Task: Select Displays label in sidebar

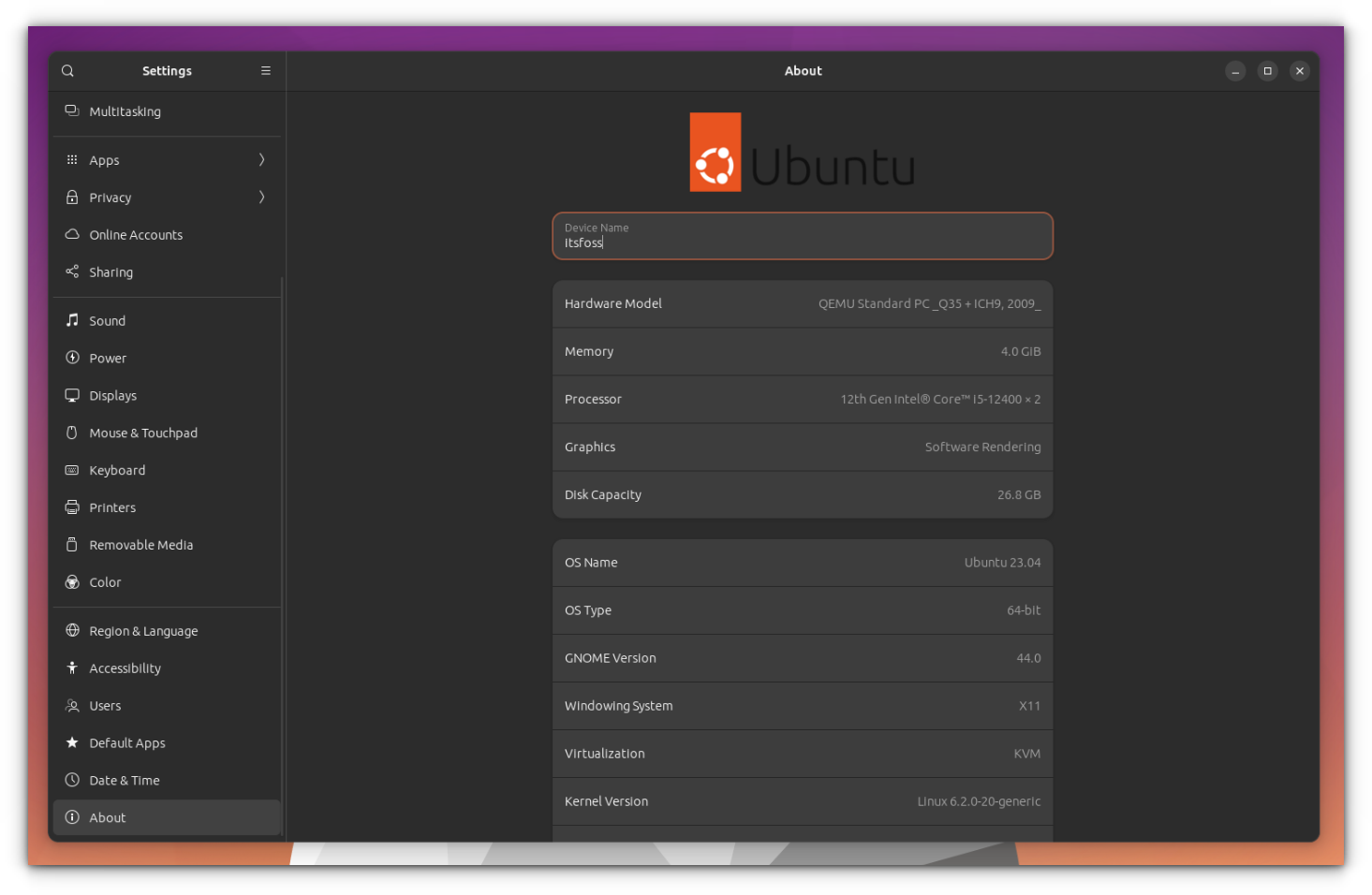Action: pos(113,396)
